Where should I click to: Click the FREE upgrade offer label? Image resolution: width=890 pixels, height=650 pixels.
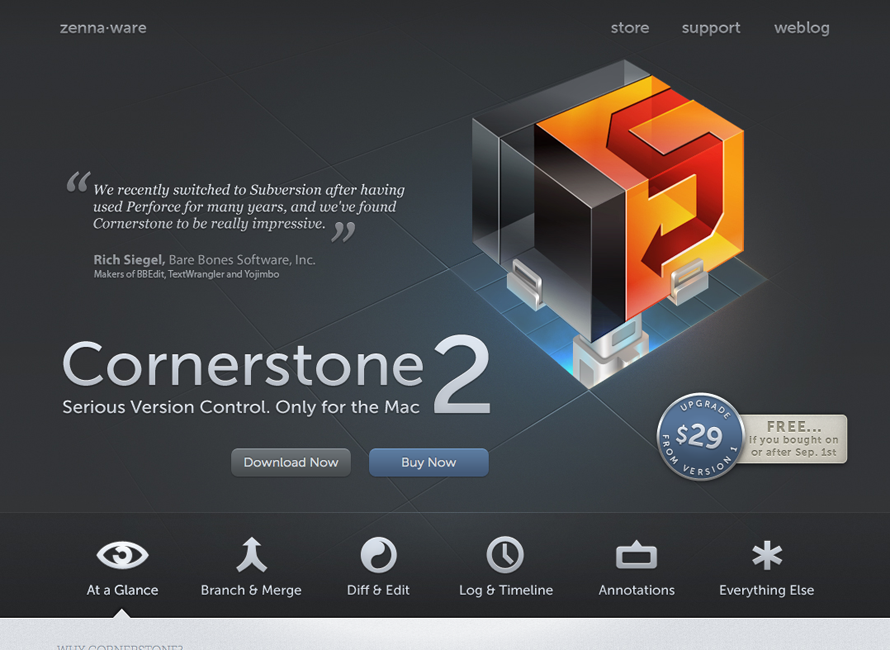pyautogui.click(x=794, y=439)
